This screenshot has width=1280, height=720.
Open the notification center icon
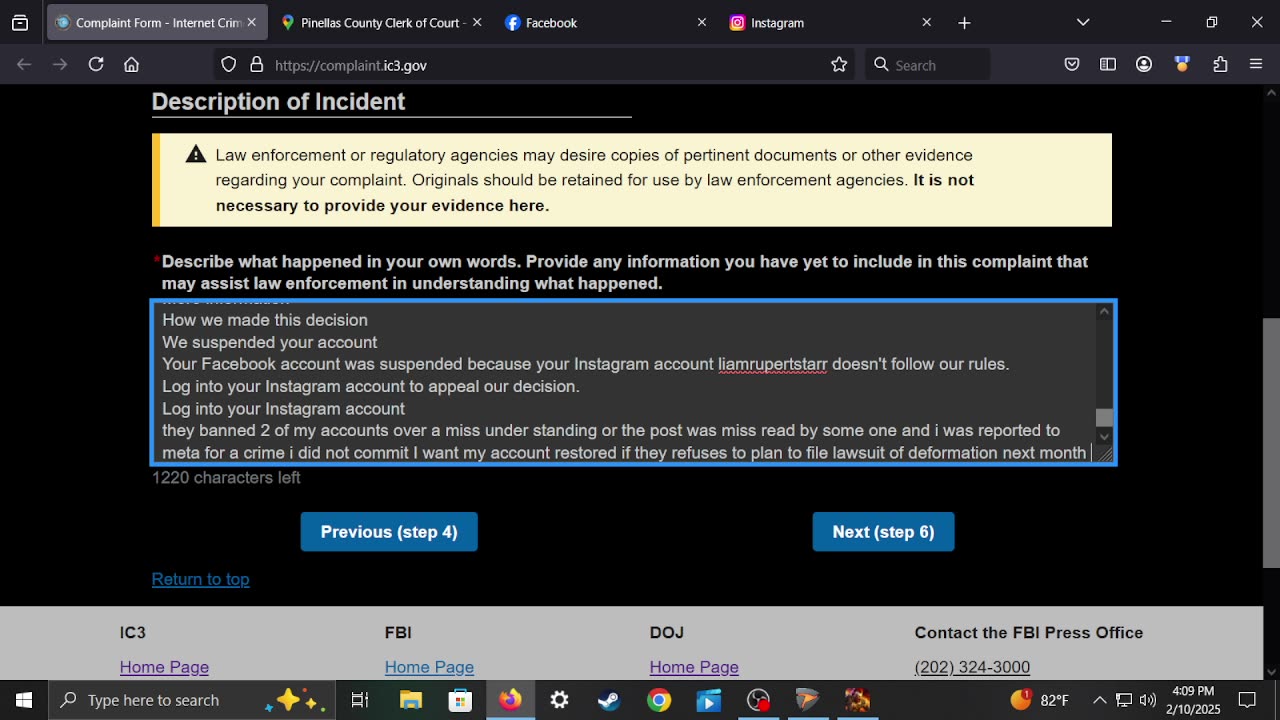click(1247, 700)
